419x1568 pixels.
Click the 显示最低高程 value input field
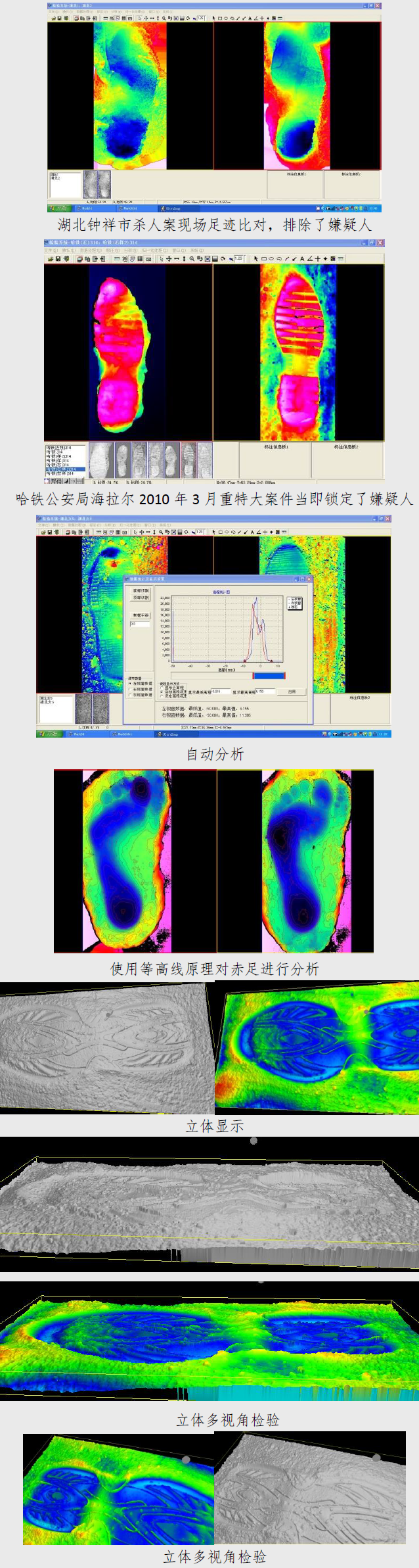tap(221, 692)
